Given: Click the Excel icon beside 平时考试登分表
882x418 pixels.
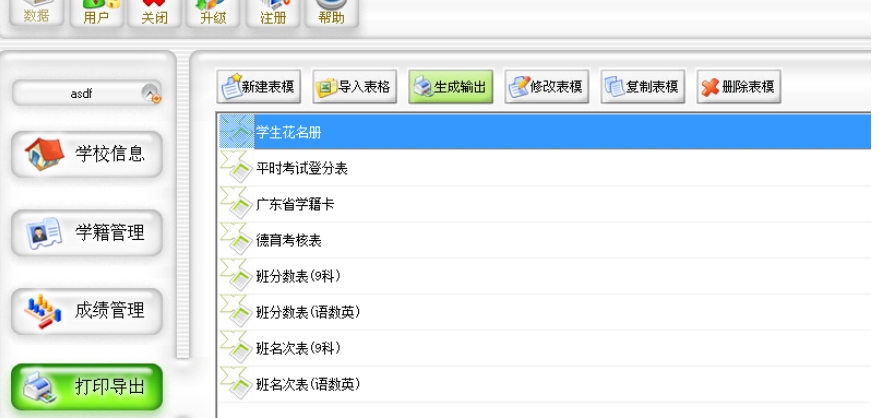Looking at the screenshot, I should click(236, 168).
